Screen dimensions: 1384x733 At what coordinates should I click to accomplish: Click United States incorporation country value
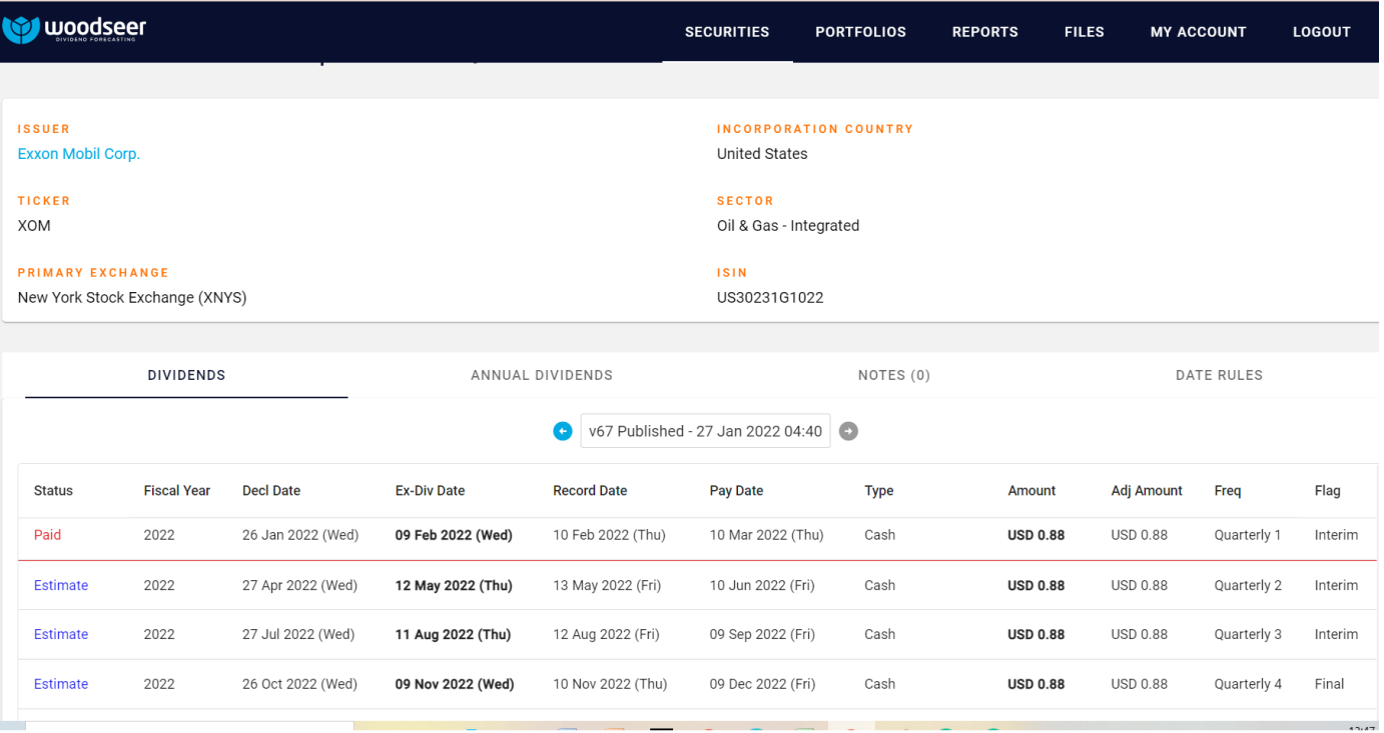tap(762, 154)
